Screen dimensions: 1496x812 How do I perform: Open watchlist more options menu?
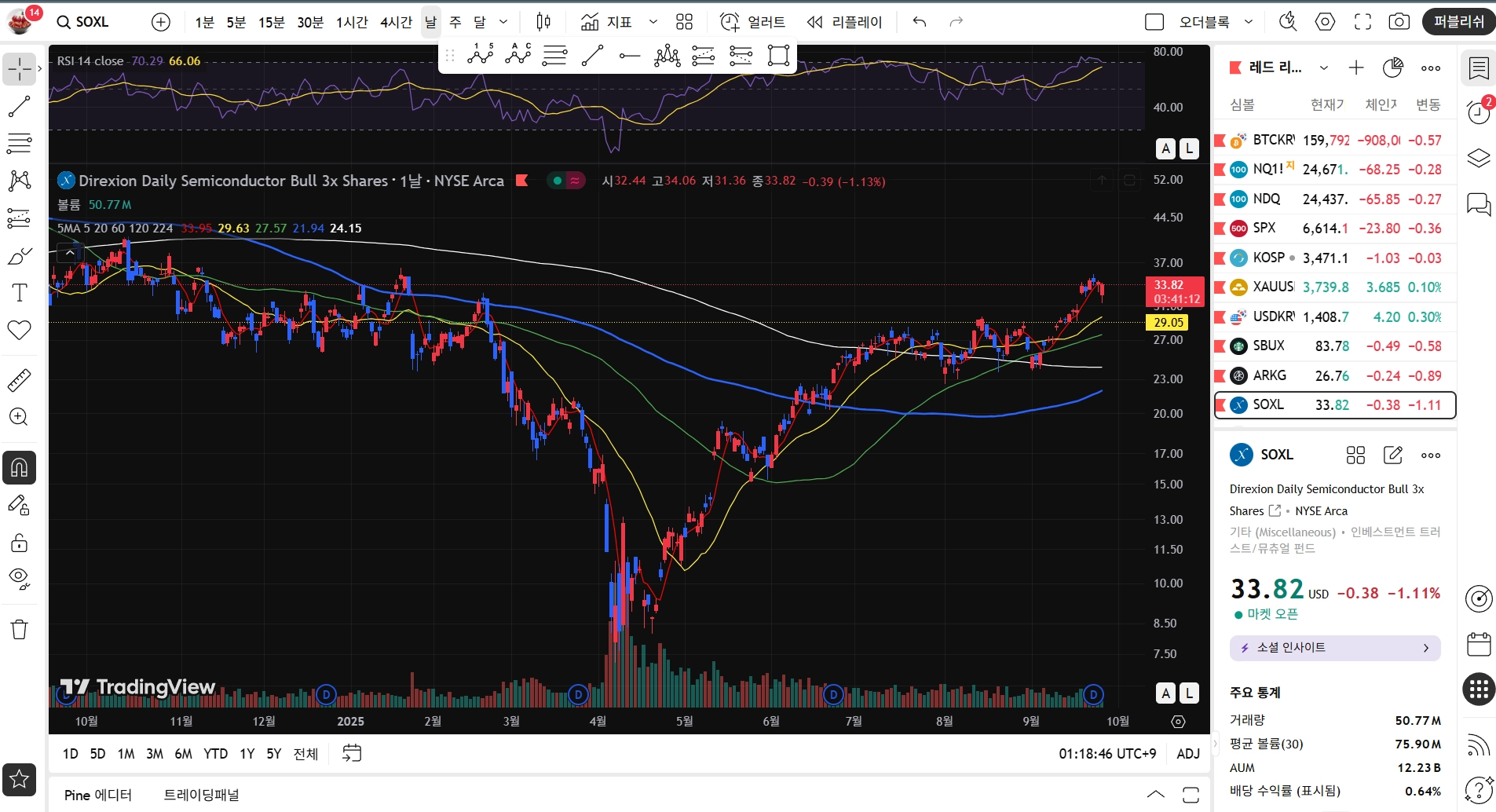click(1431, 68)
